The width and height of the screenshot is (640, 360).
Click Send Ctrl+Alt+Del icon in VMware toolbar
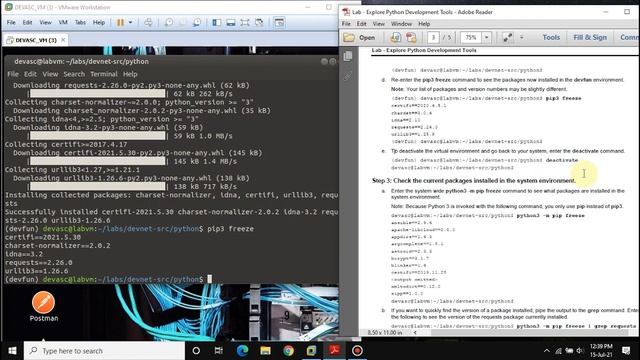click(149, 23)
